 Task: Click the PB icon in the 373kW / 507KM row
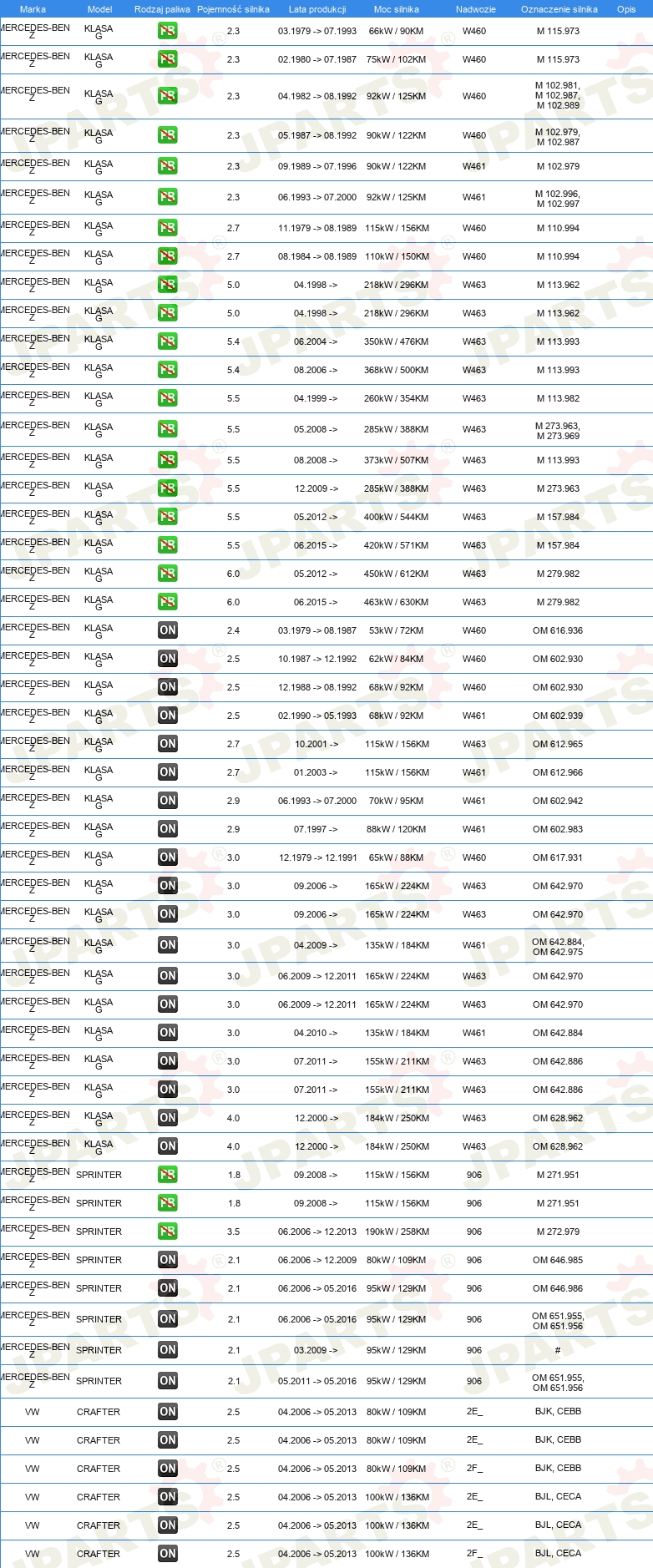(168, 460)
